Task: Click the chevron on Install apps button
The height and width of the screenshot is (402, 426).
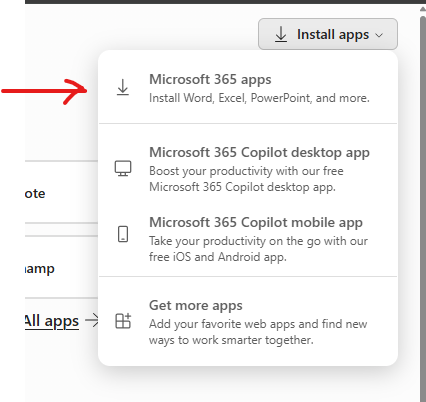Action: coord(379,35)
